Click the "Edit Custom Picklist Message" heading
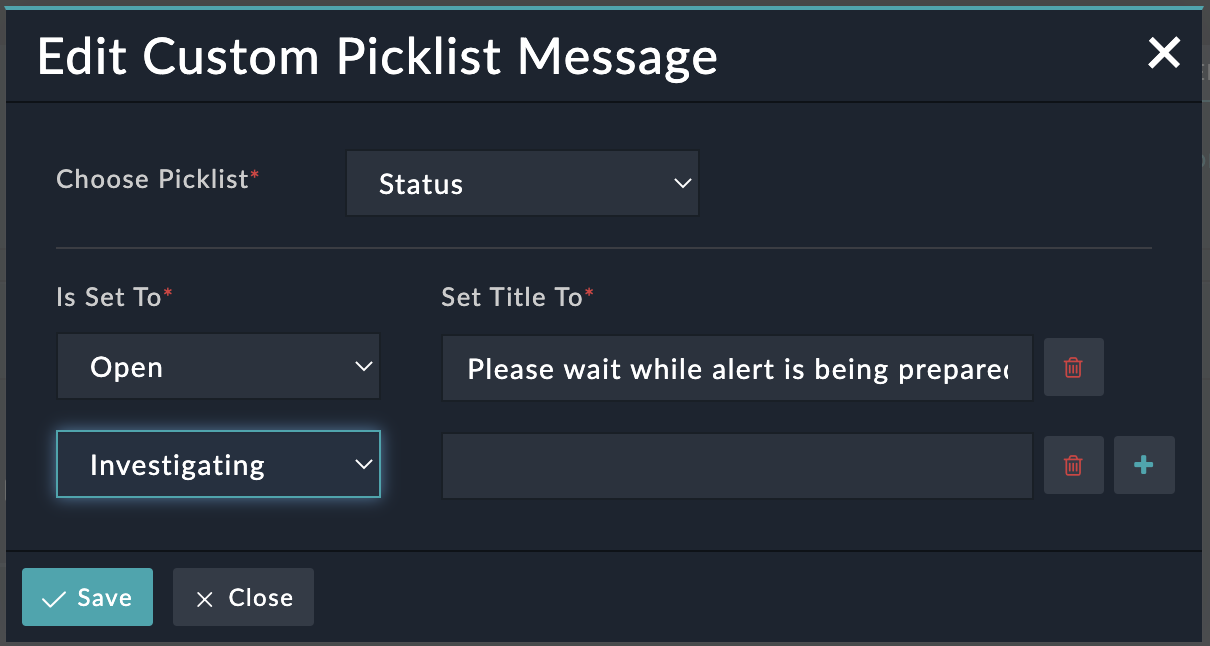1210x646 pixels. click(377, 57)
